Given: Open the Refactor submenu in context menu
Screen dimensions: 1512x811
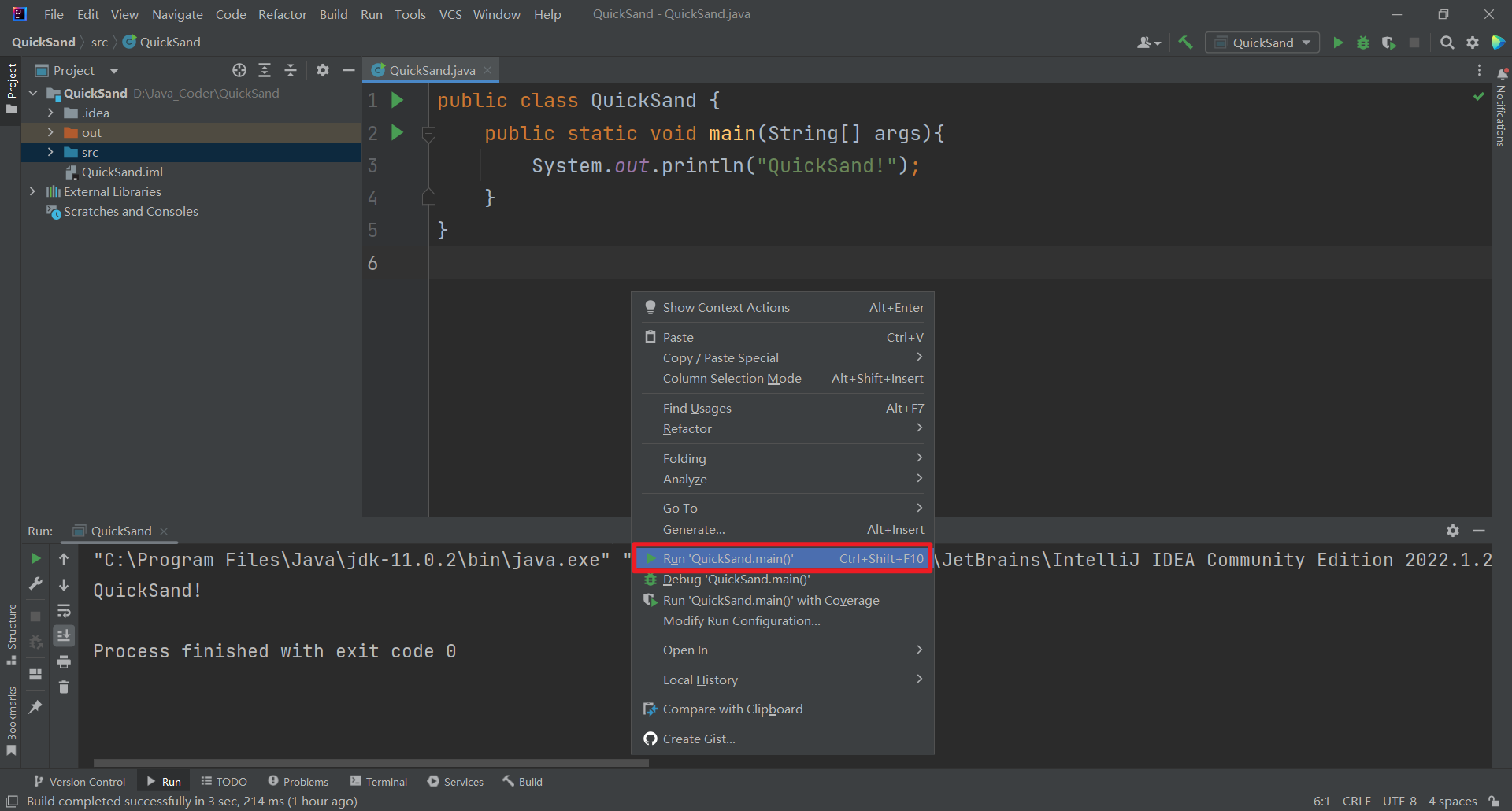Looking at the screenshot, I should tap(783, 429).
